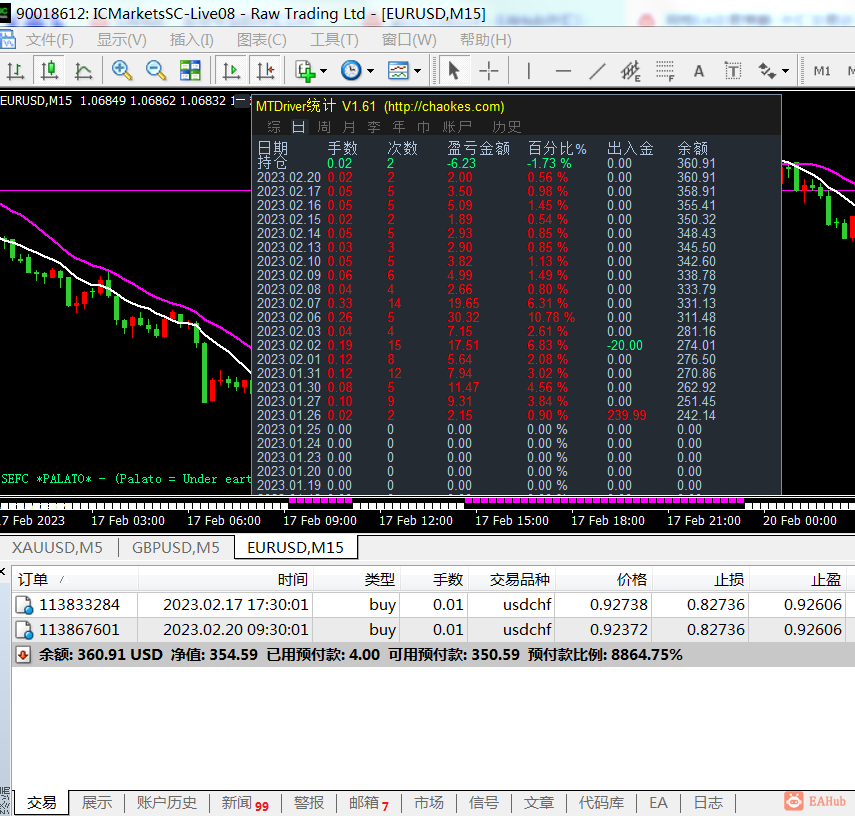Open the 账户历史 terminal tab
Image resolution: width=855 pixels, height=816 pixels.
point(167,802)
